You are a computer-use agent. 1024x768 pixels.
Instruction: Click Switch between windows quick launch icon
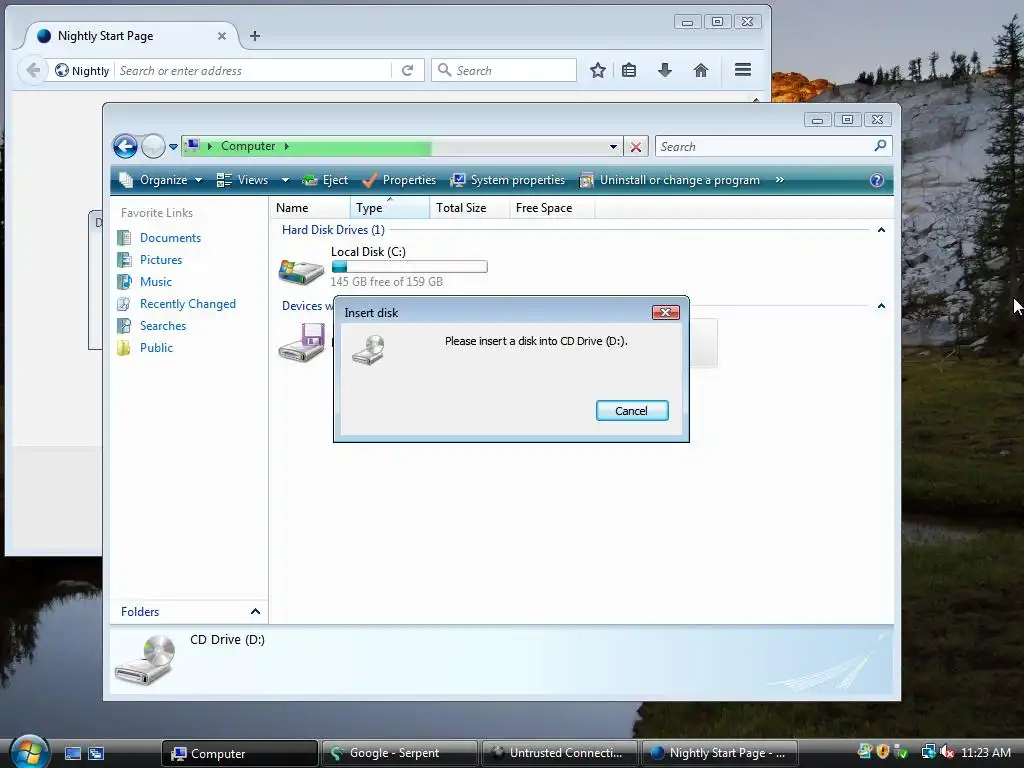(96, 754)
